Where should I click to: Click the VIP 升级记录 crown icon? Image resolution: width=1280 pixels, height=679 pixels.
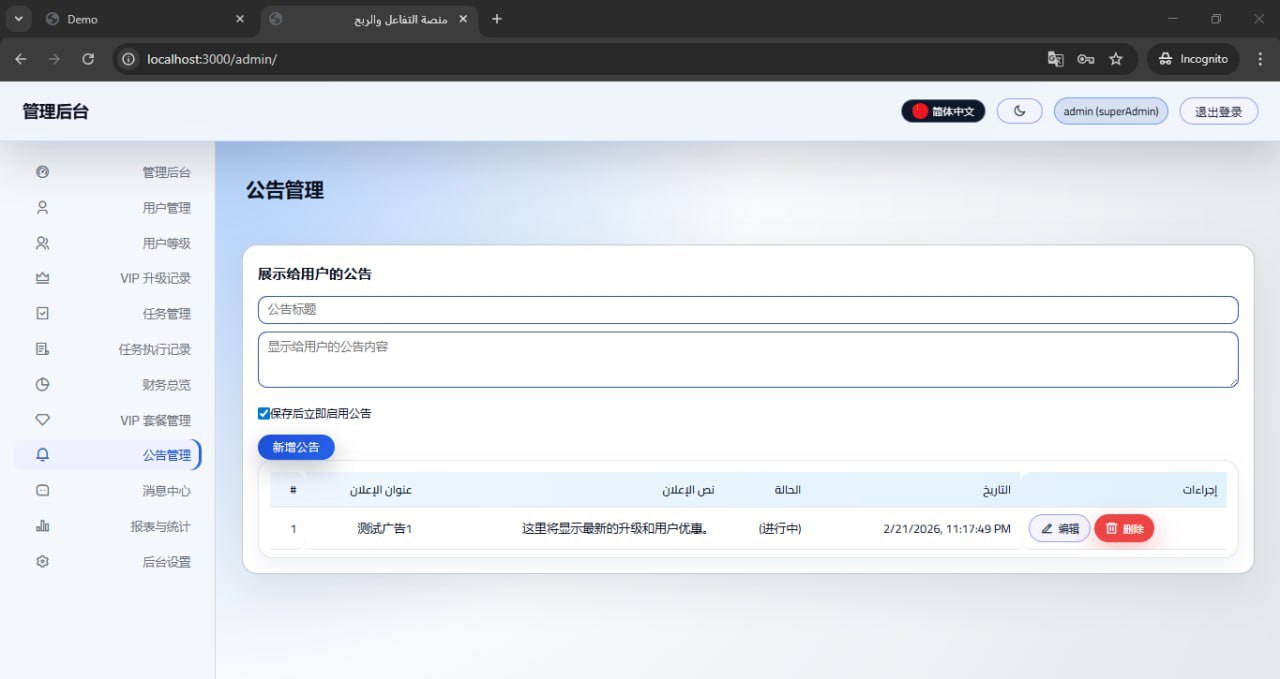[42, 278]
